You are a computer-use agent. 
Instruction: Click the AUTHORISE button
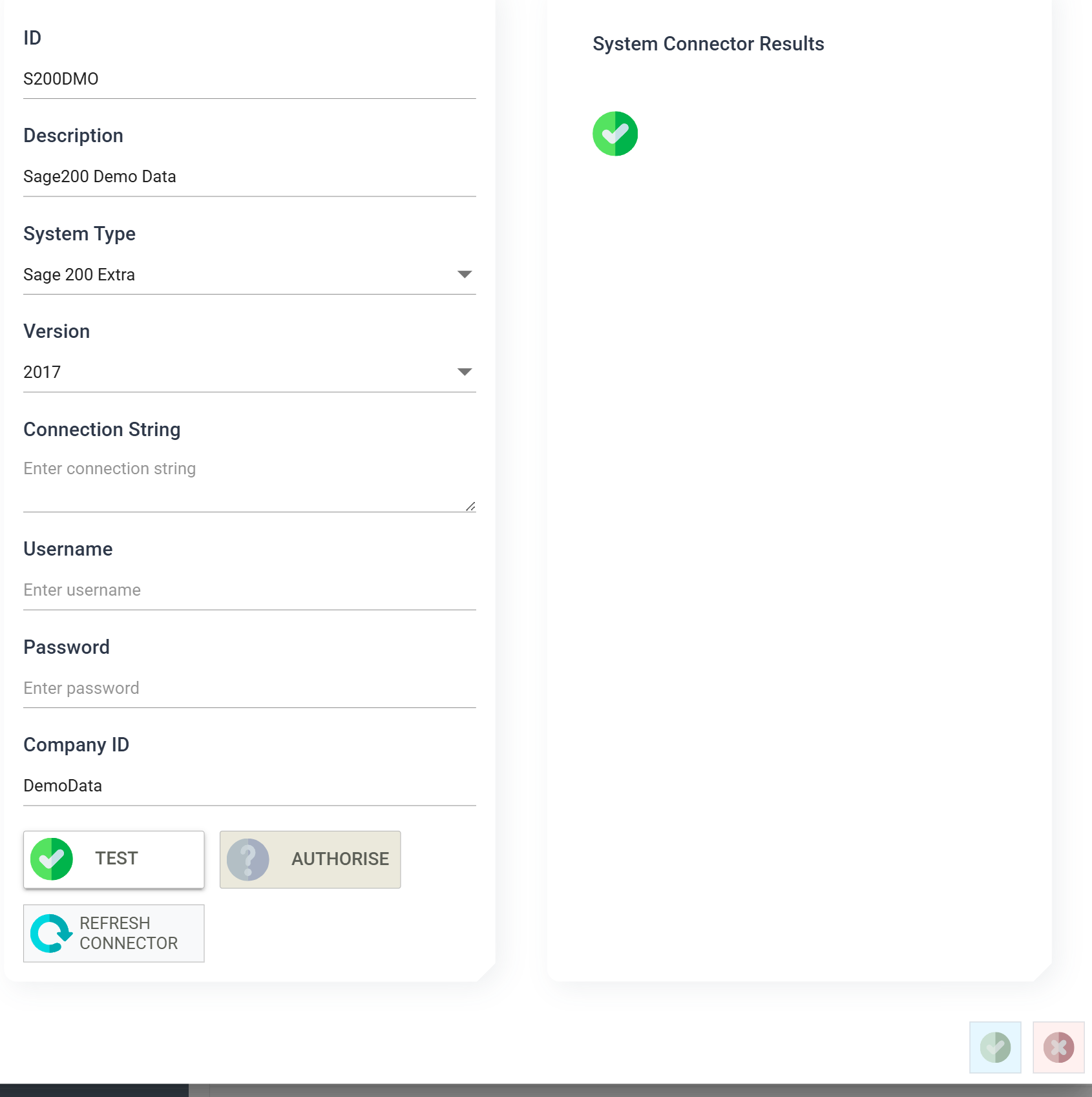(310, 859)
